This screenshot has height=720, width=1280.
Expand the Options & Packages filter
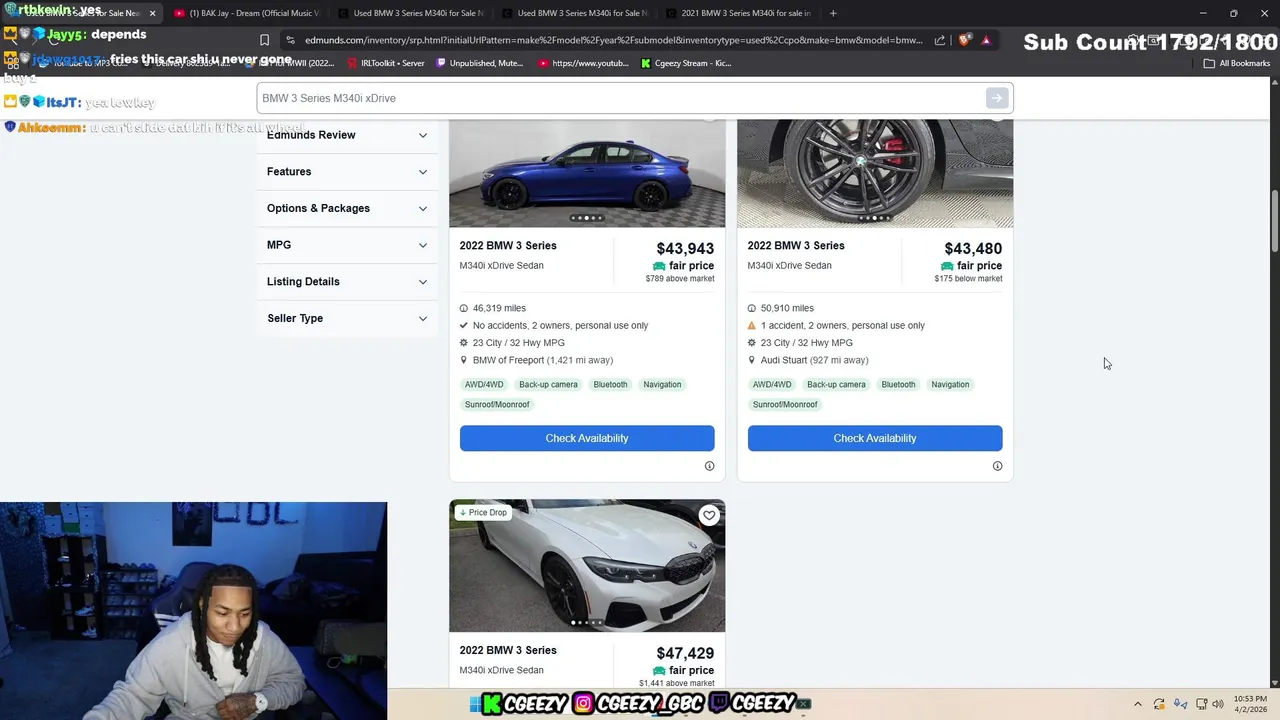(347, 208)
